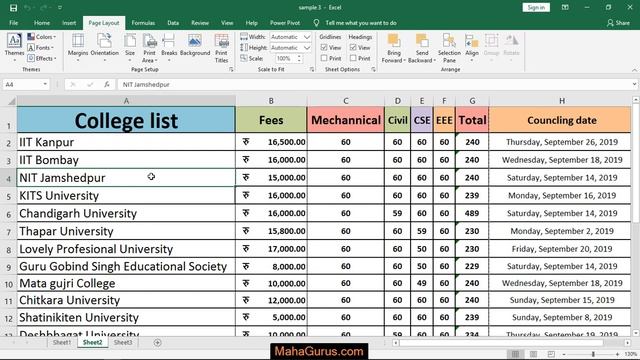This screenshot has height=360, width=640.
Task: Open the Name Box dropdown arrow
Action: [x=45, y=84]
